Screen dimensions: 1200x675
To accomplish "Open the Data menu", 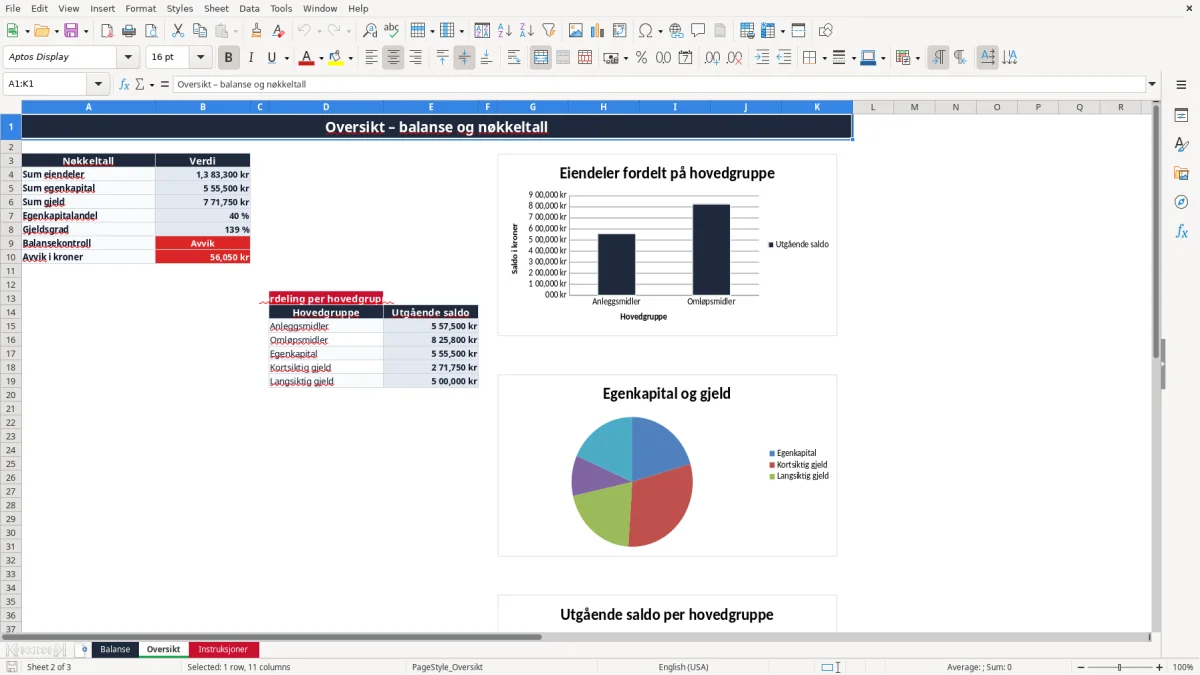I will click(249, 8).
